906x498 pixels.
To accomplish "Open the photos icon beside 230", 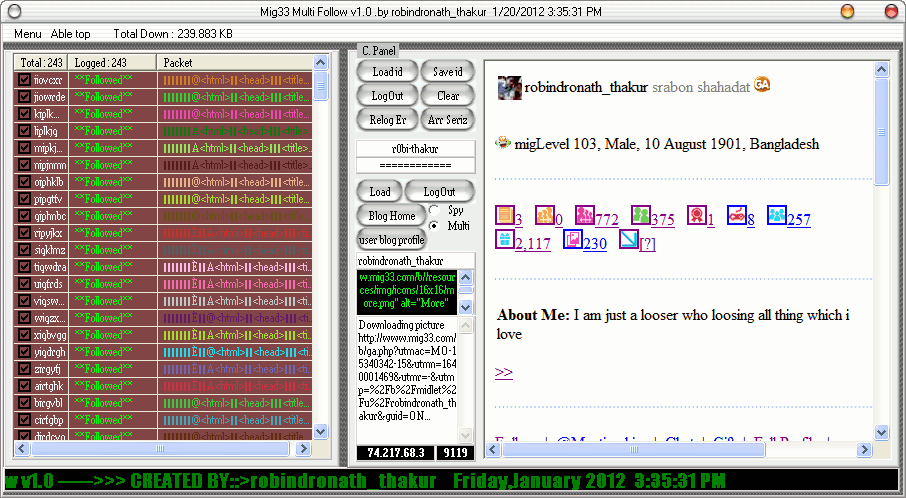I will (573, 239).
